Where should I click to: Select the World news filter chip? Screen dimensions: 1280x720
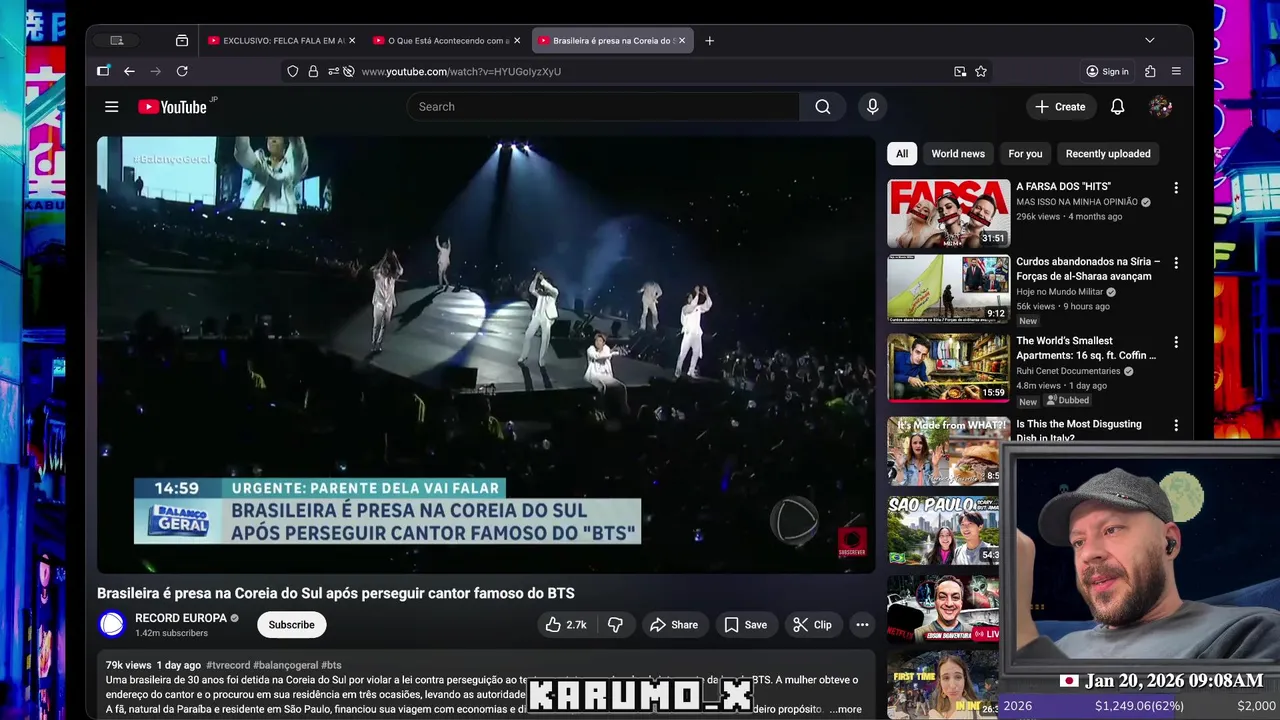pos(958,154)
